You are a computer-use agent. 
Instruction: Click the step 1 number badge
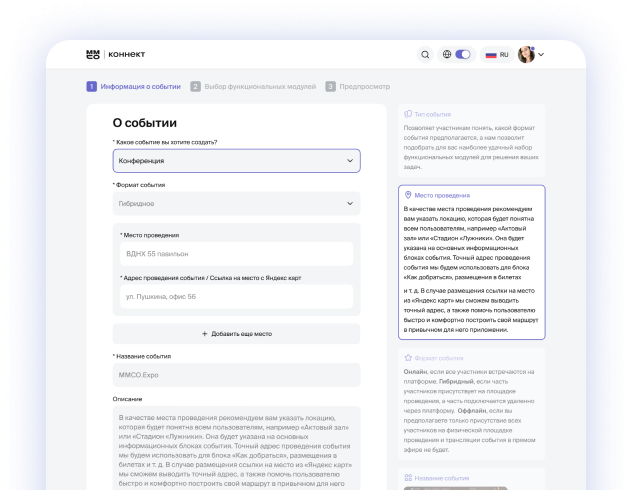coord(91,87)
